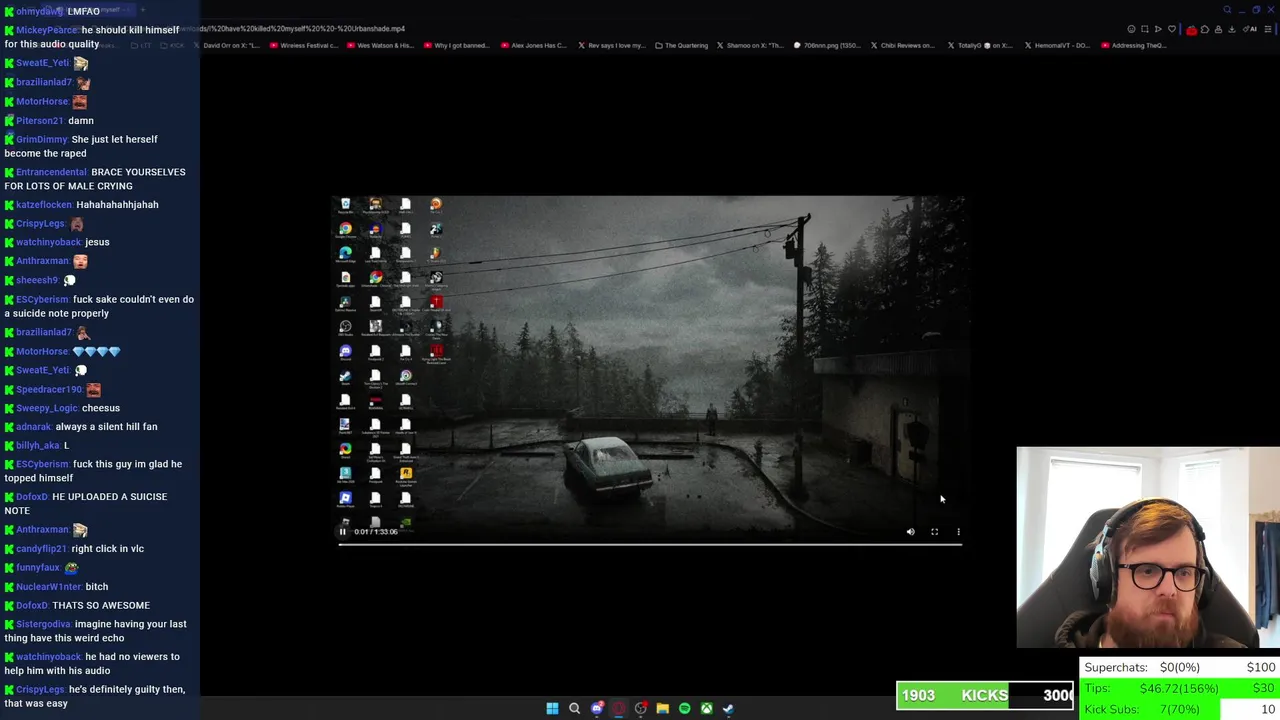The height and width of the screenshot is (720, 1280).
Task: Click chat username Sweepy_Logic
Action: pyautogui.click(x=46, y=408)
